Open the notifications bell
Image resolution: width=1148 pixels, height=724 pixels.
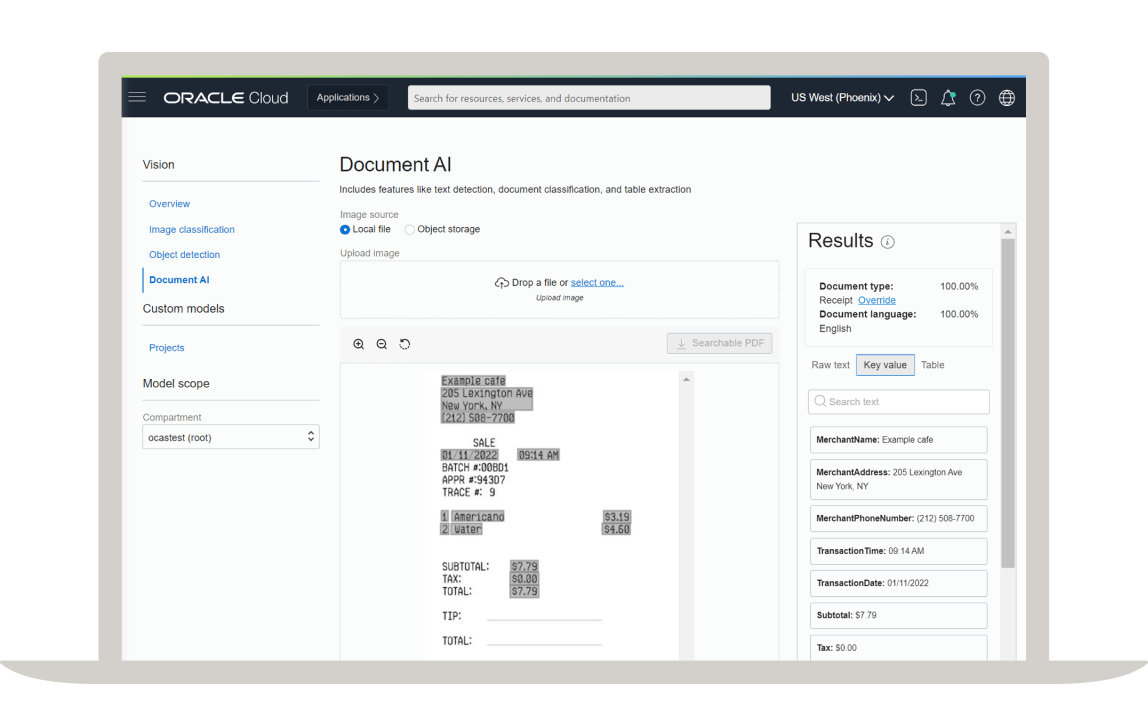[x=948, y=97]
